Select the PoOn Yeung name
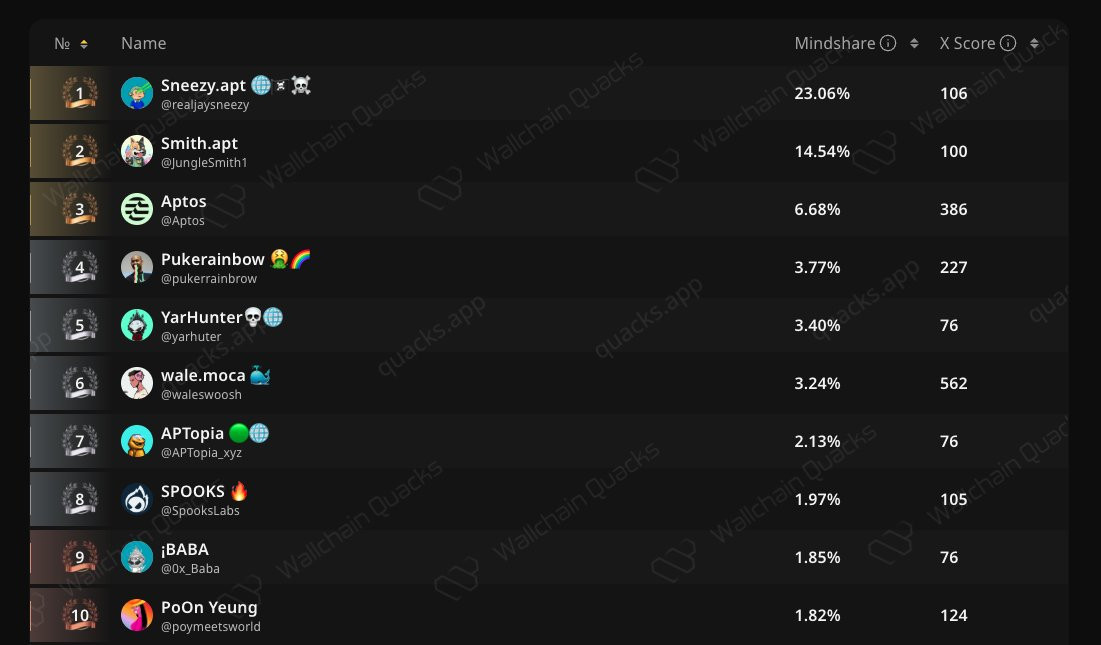Viewport: 1101px width, 645px height. [209, 607]
